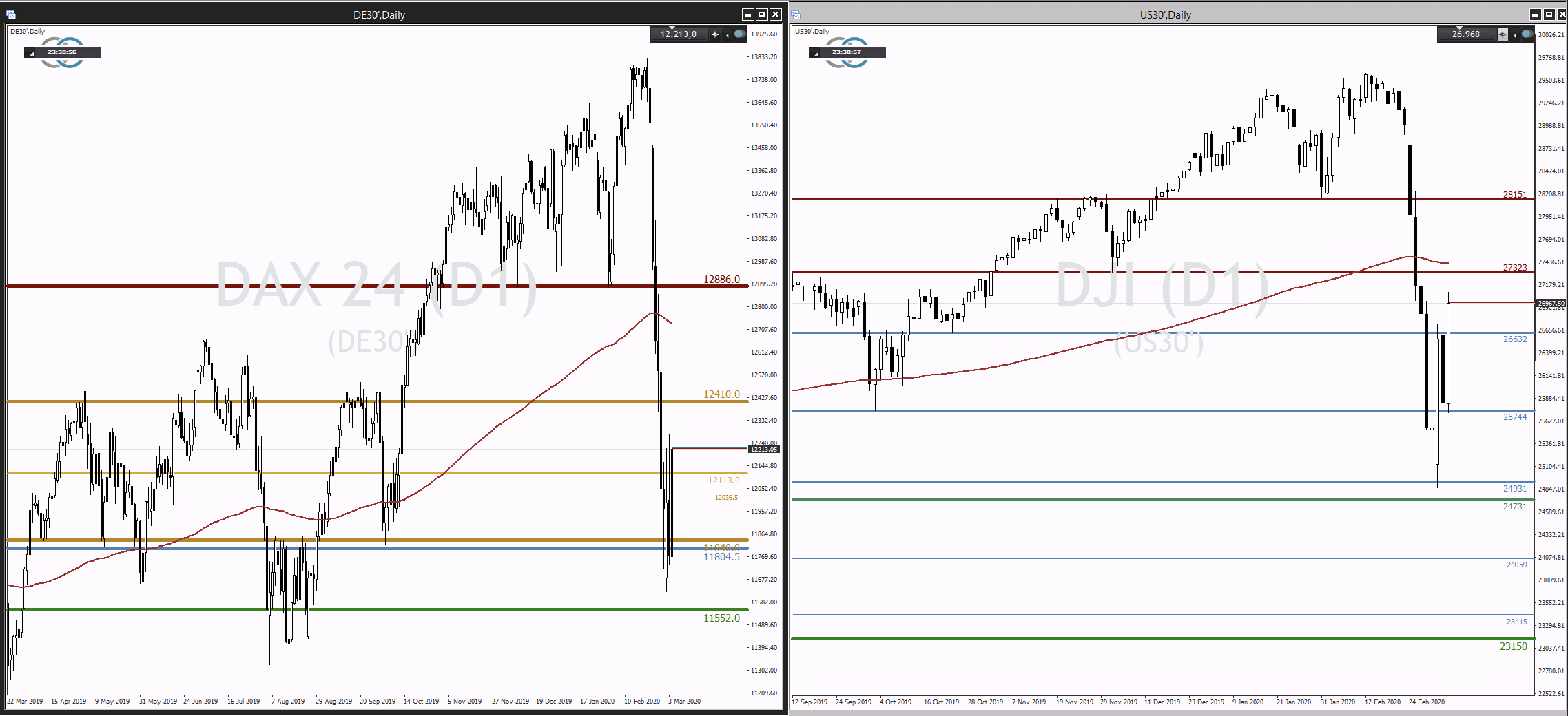Select the 24931 blue level label

(1514, 489)
